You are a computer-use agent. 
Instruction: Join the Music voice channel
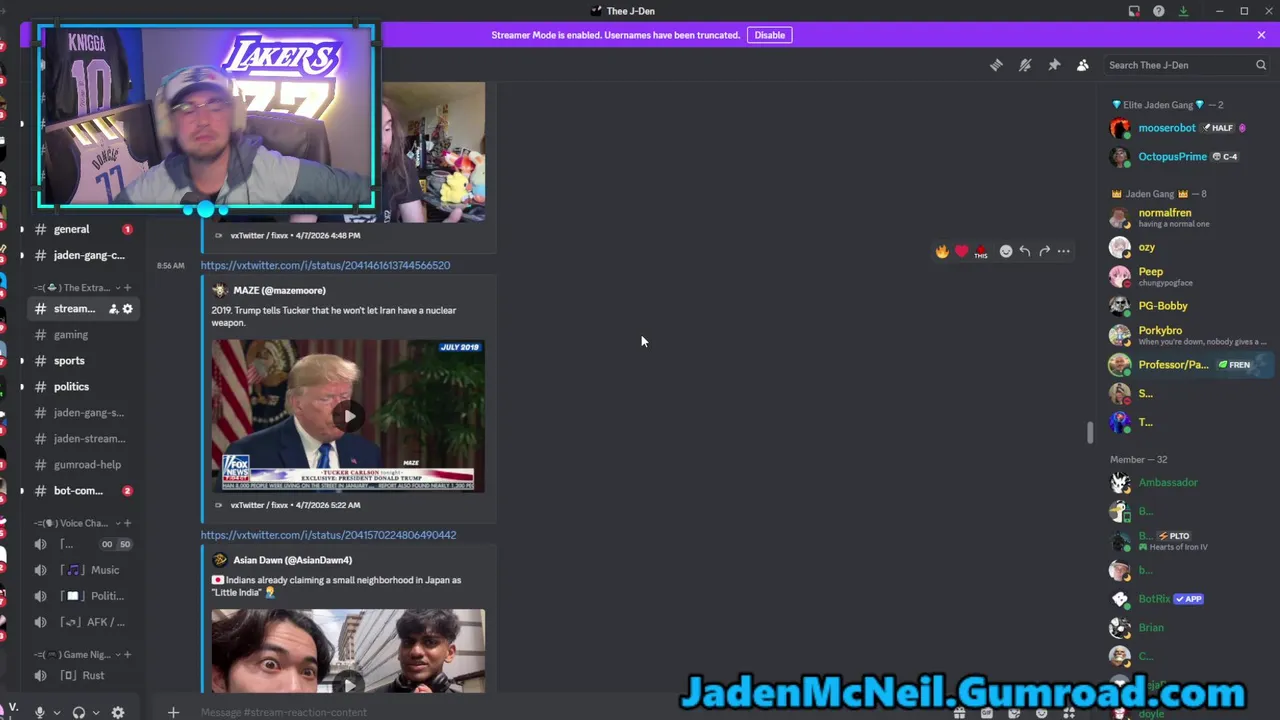coord(84,570)
